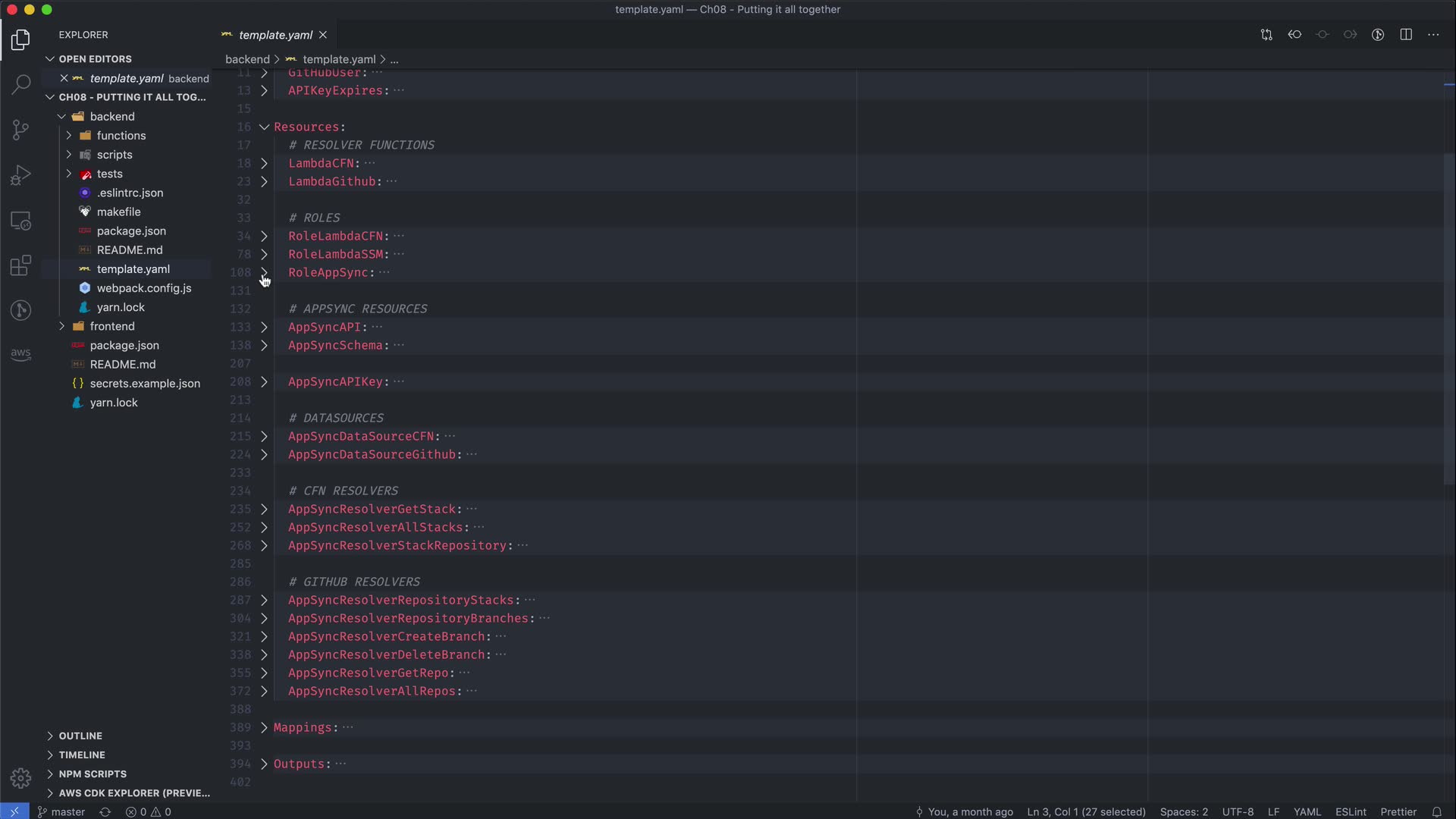Image resolution: width=1456 pixels, height=819 pixels.
Task: Click the Split Editor icon
Action: pos(1405,35)
